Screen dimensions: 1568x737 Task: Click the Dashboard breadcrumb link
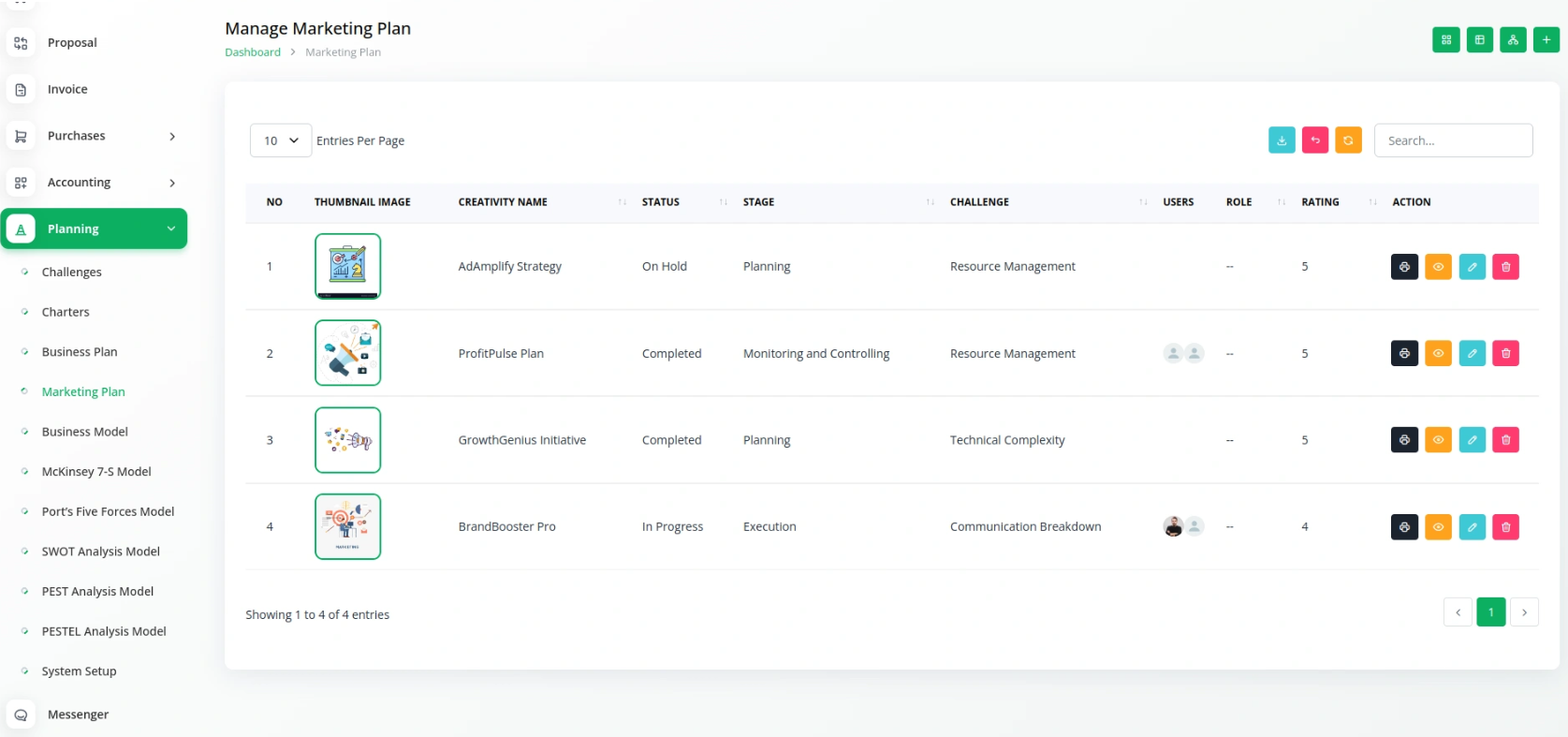pyautogui.click(x=253, y=52)
